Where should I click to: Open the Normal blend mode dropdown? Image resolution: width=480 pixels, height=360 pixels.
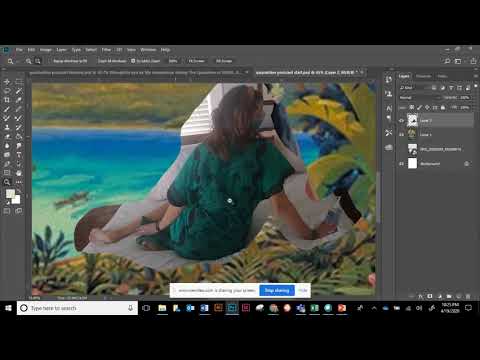(x=420, y=98)
